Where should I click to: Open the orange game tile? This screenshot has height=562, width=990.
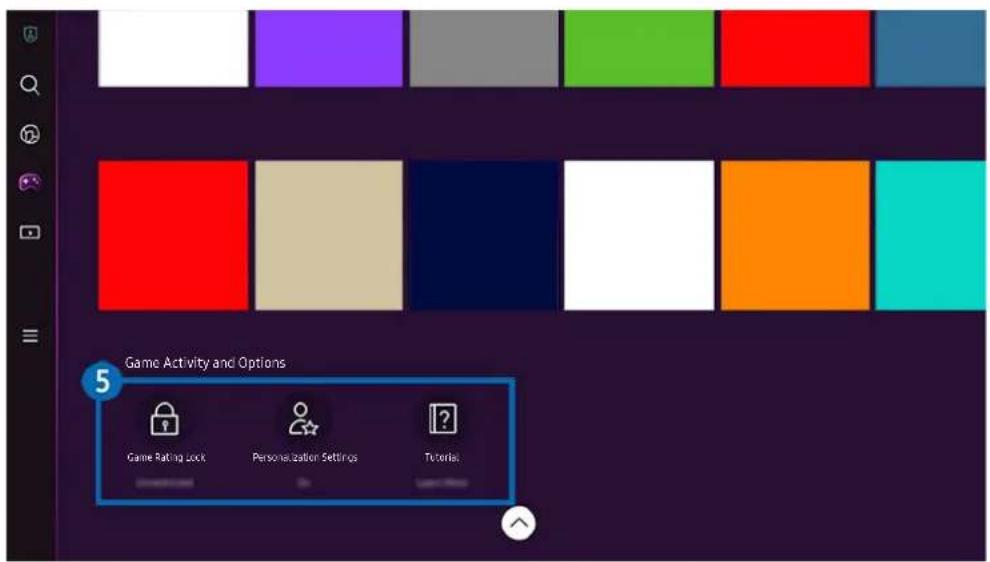coord(795,236)
